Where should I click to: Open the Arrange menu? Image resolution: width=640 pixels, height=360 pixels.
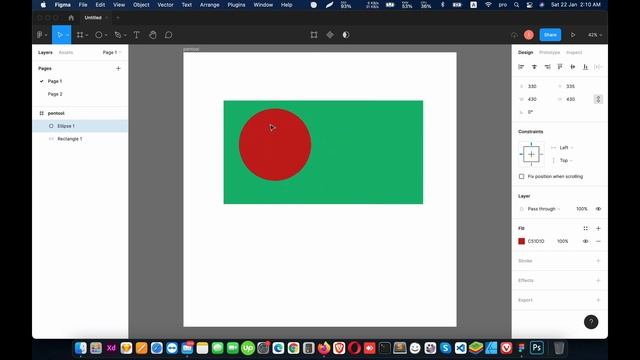click(210, 5)
